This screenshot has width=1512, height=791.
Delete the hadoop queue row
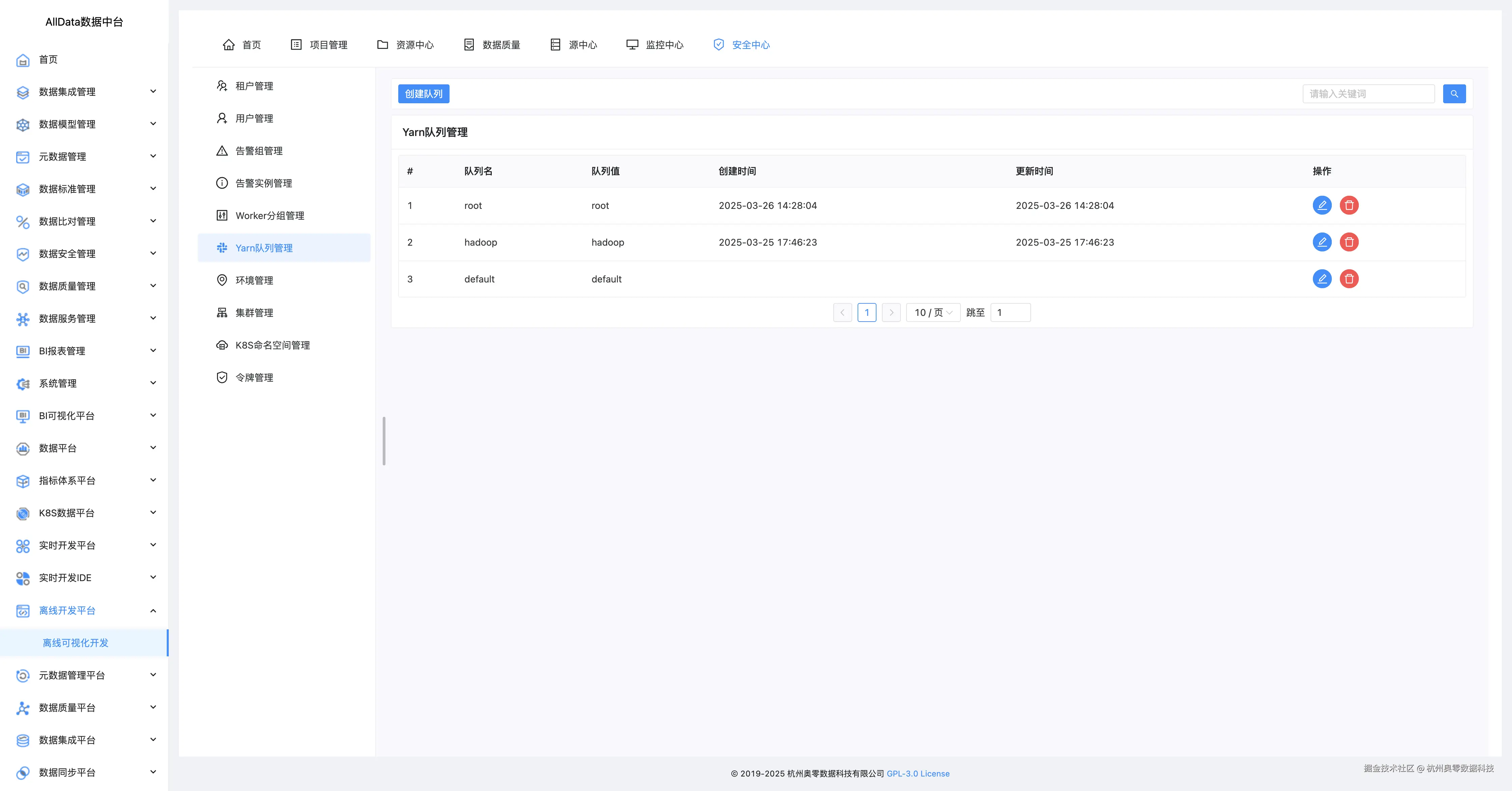(1349, 242)
